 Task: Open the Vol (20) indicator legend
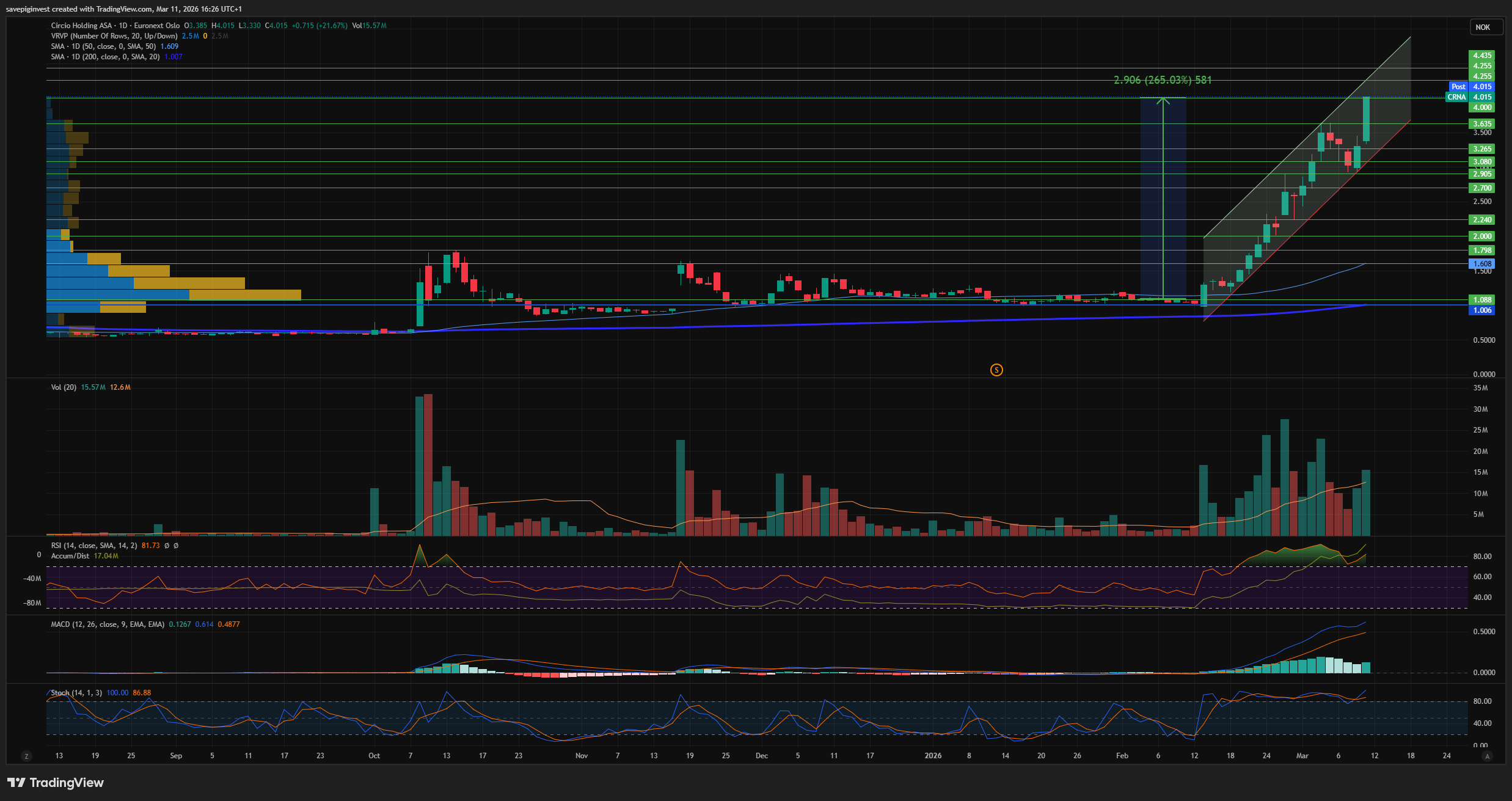64,387
